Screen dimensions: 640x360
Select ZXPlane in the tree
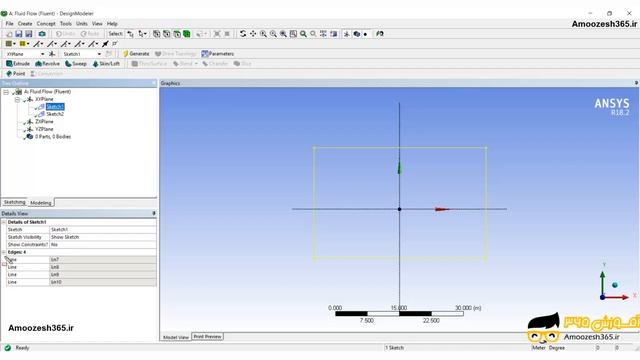[x=44, y=122]
